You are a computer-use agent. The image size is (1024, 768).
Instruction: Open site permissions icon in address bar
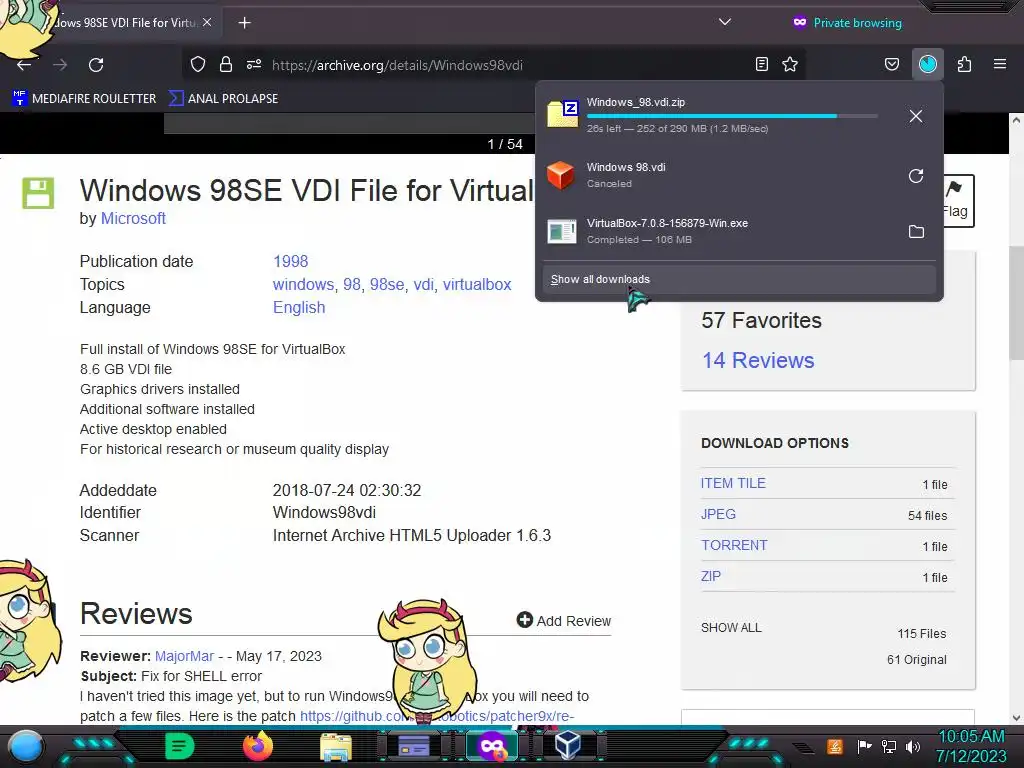tap(254, 64)
